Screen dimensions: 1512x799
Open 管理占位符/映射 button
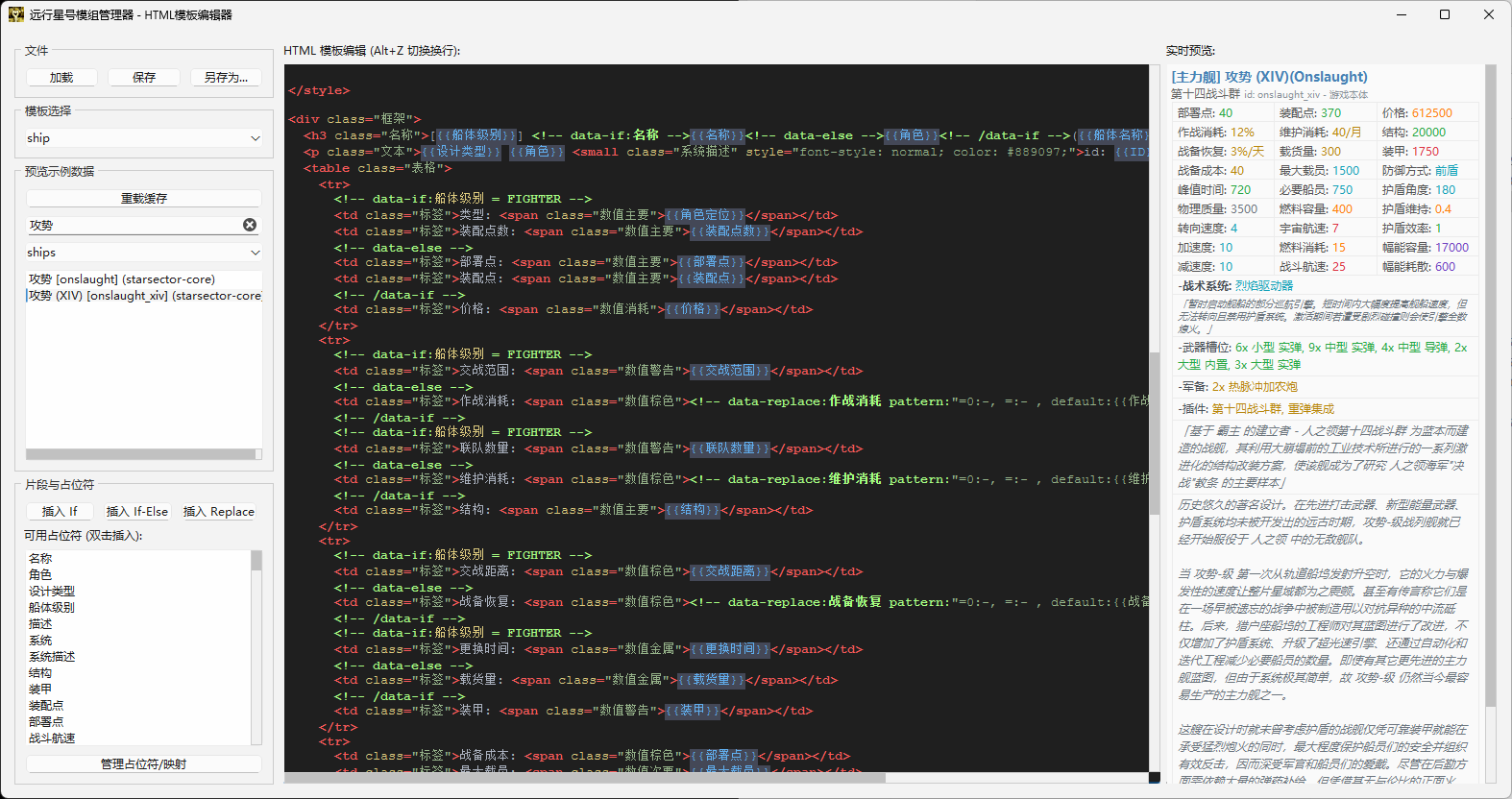pos(144,764)
